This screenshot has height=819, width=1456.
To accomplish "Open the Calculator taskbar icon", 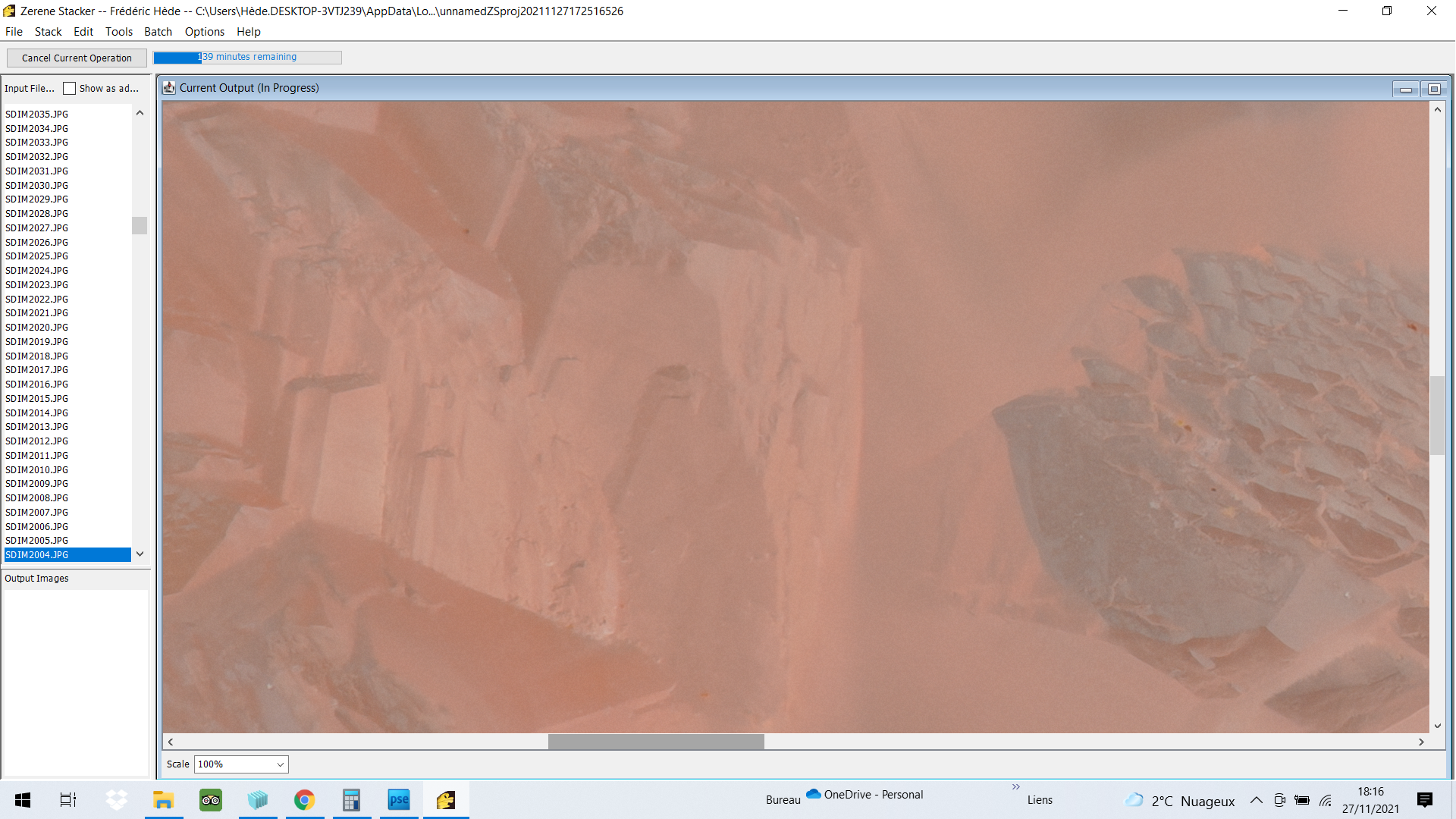I will (351, 800).
